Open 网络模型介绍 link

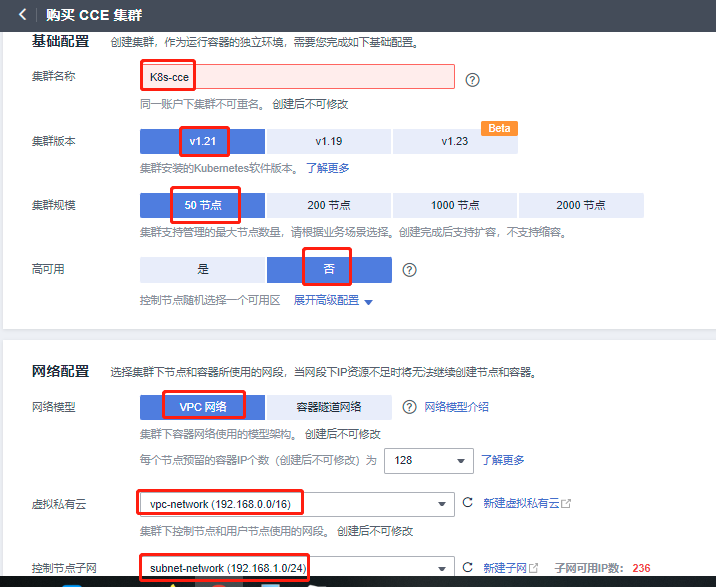456,407
